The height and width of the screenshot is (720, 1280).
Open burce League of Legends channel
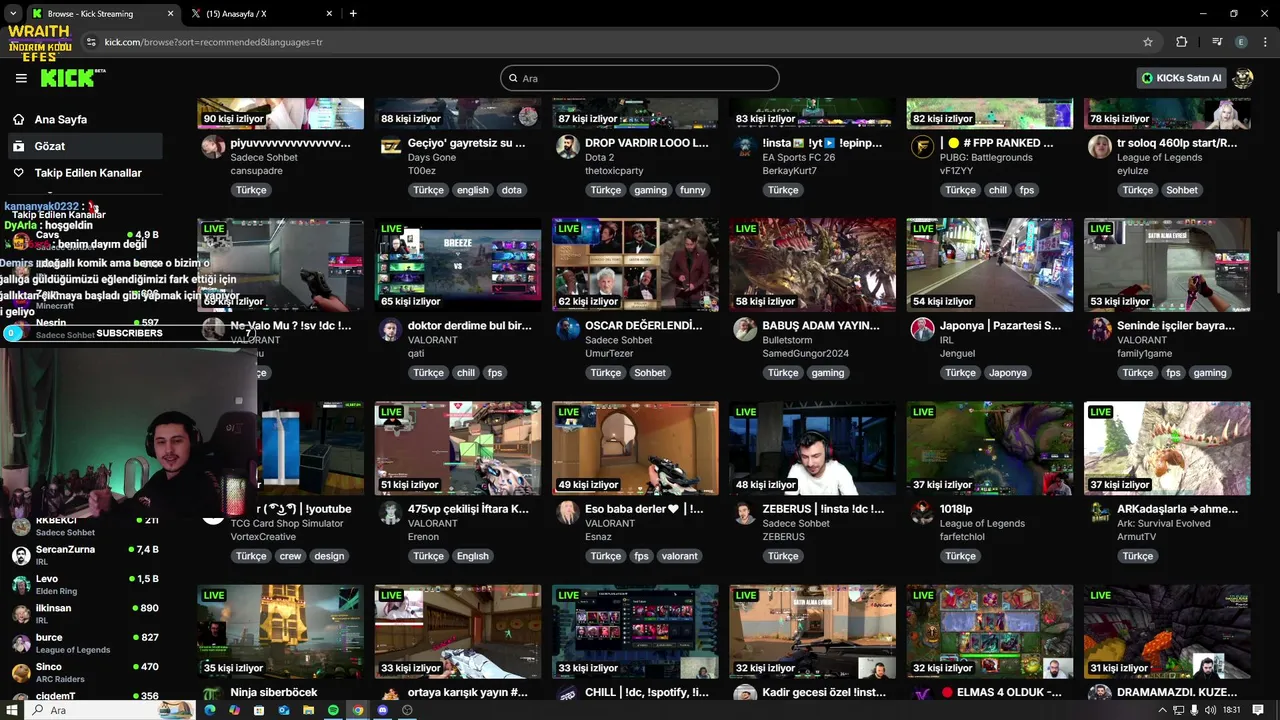85,643
